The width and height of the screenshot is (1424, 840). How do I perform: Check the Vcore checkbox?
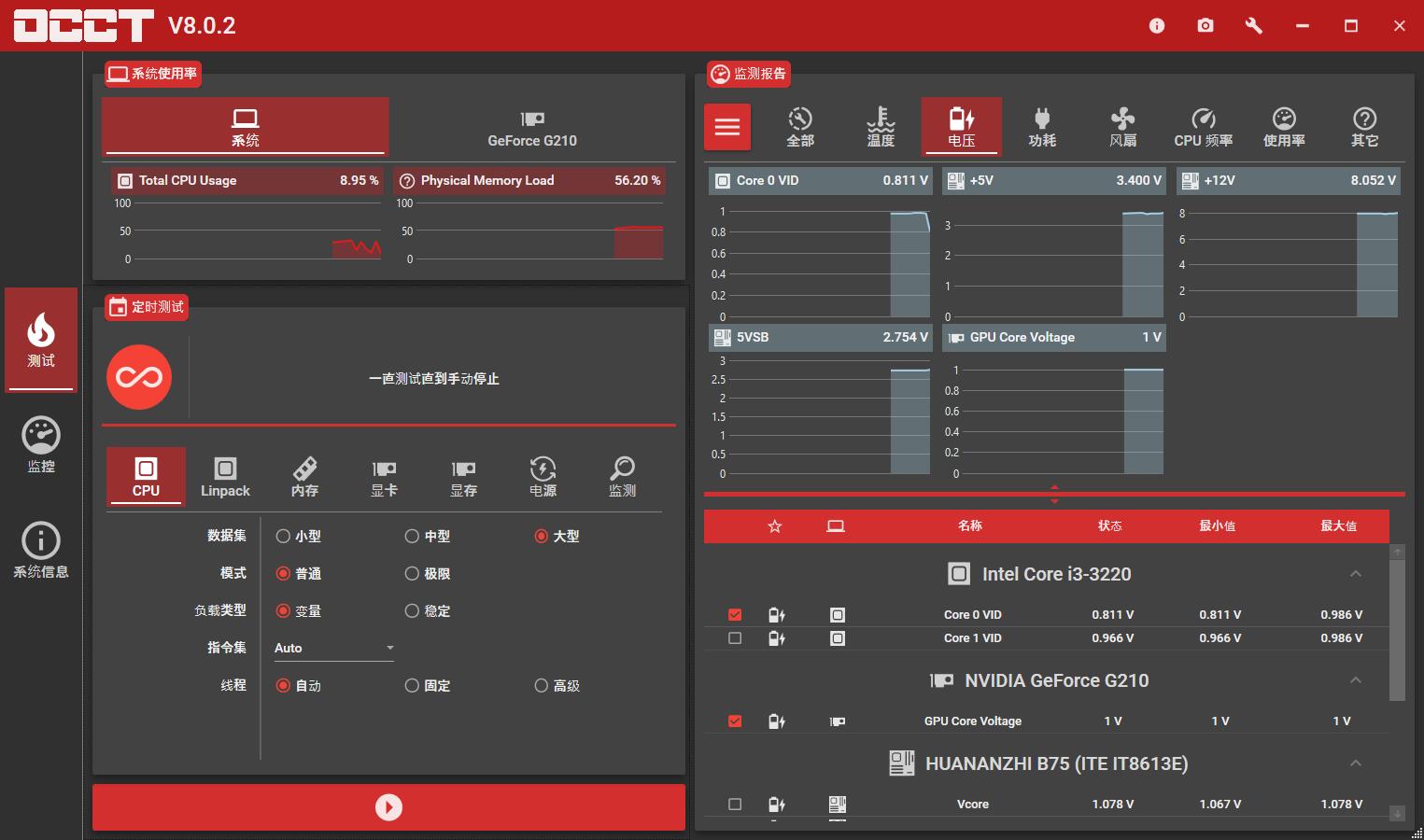[x=735, y=804]
